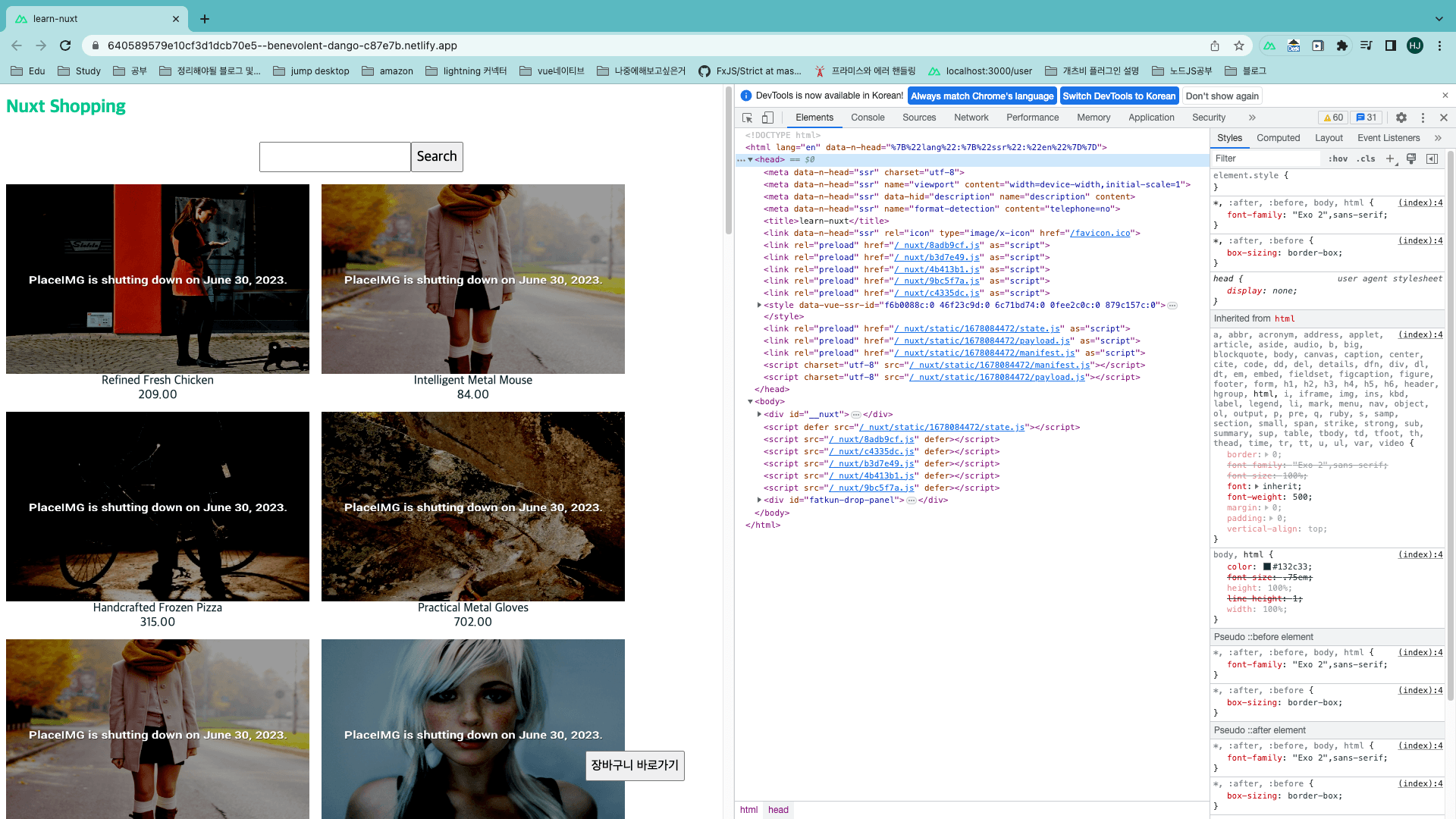Click the Nuxt extension icon
The image size is (1456, 819).
pyautogui.click(x=1269, y=45)
